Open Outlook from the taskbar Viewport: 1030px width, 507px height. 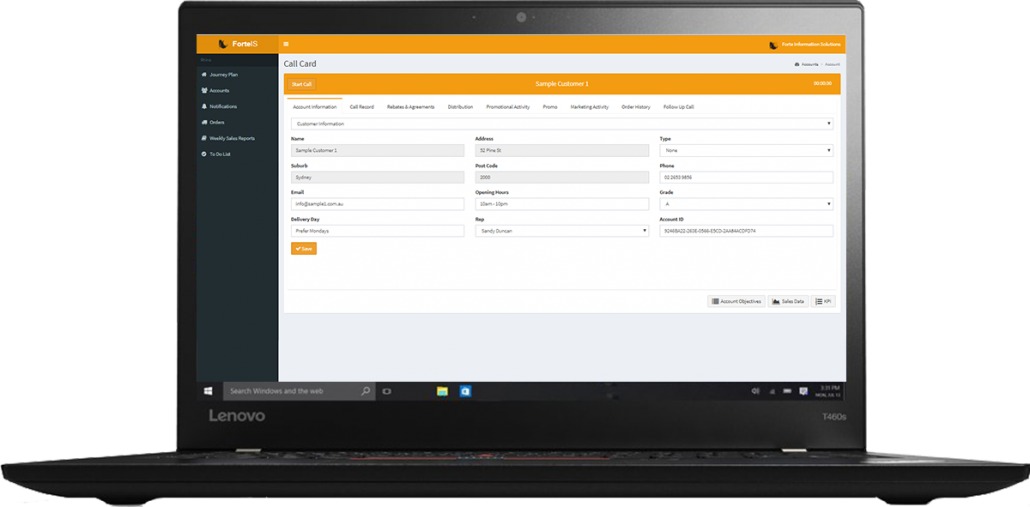[x=465, y=391]
